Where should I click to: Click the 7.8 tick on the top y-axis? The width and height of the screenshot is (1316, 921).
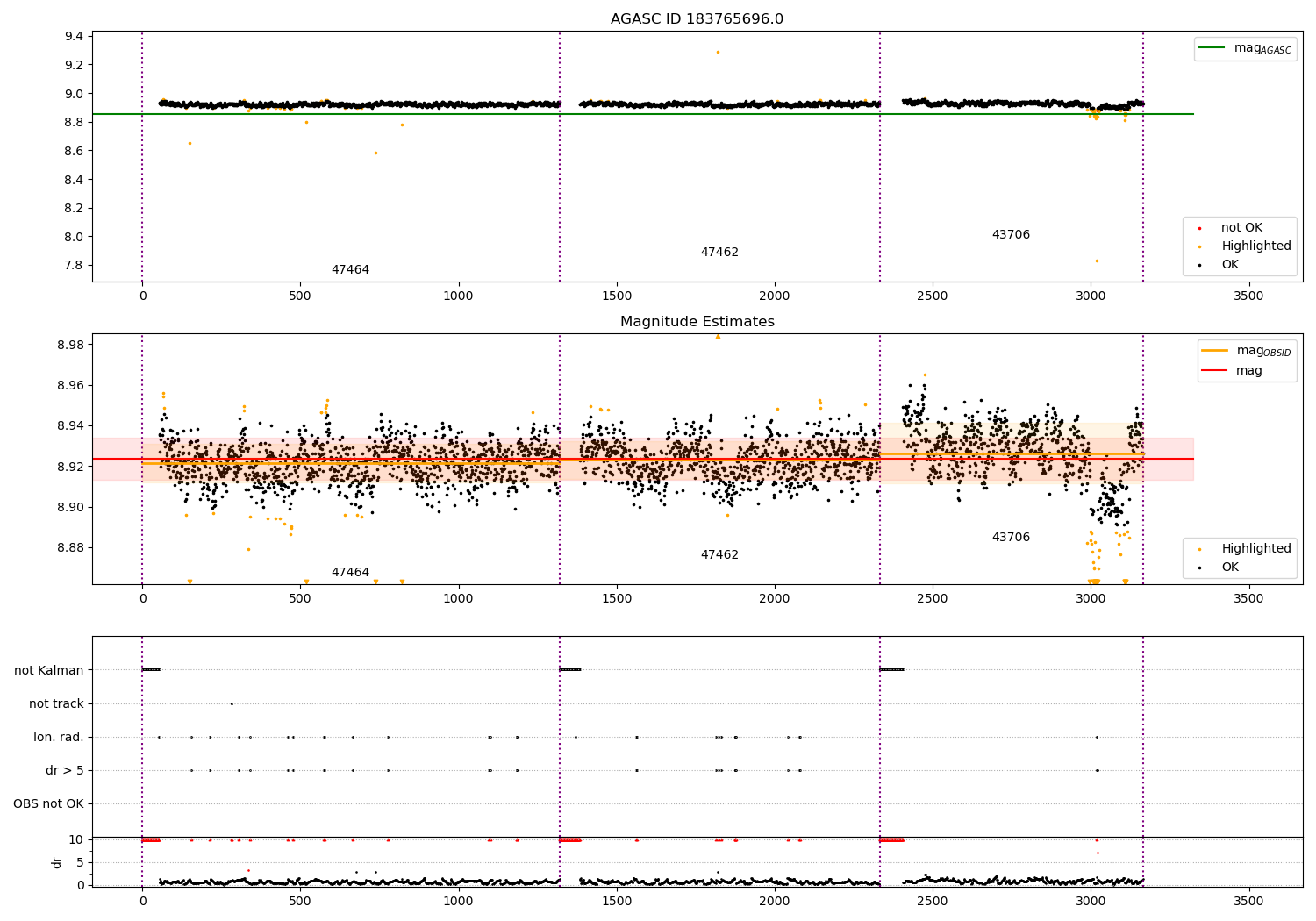point(75,266)
